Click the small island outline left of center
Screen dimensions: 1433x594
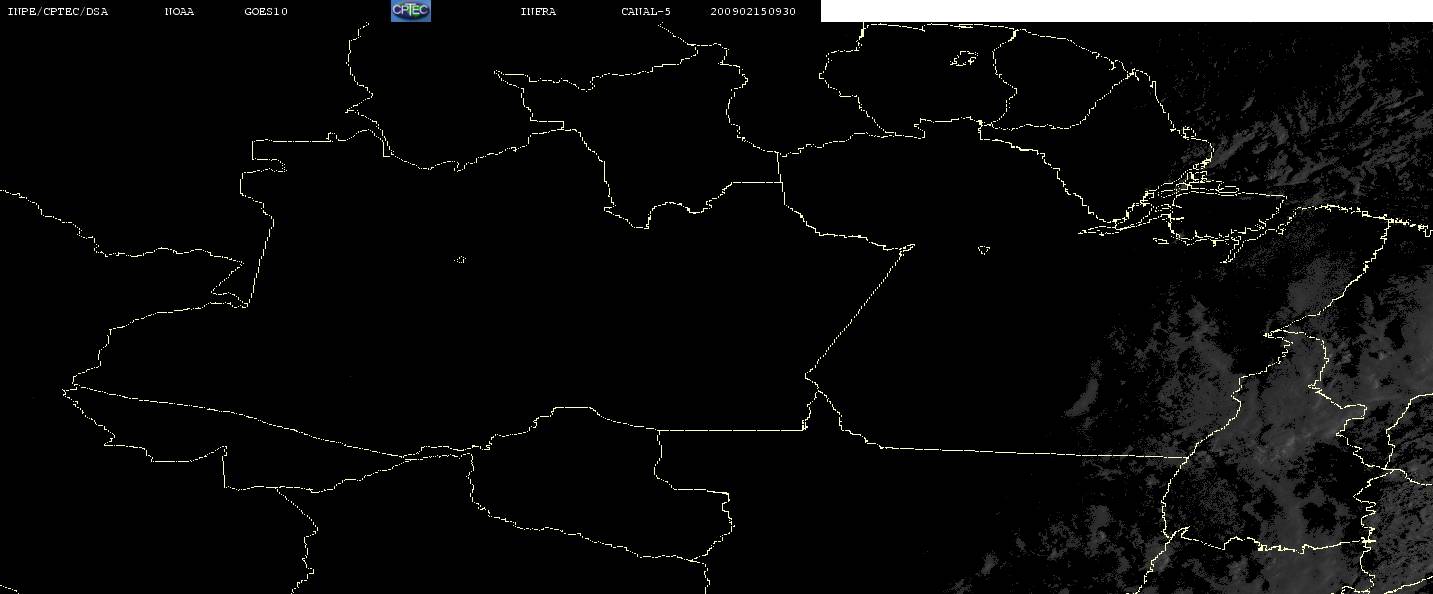(460, 260)
